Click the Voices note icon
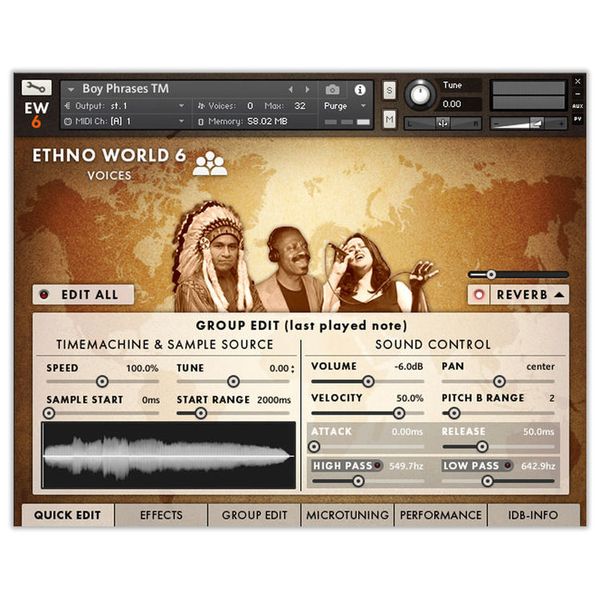 (x=201, y=106)
